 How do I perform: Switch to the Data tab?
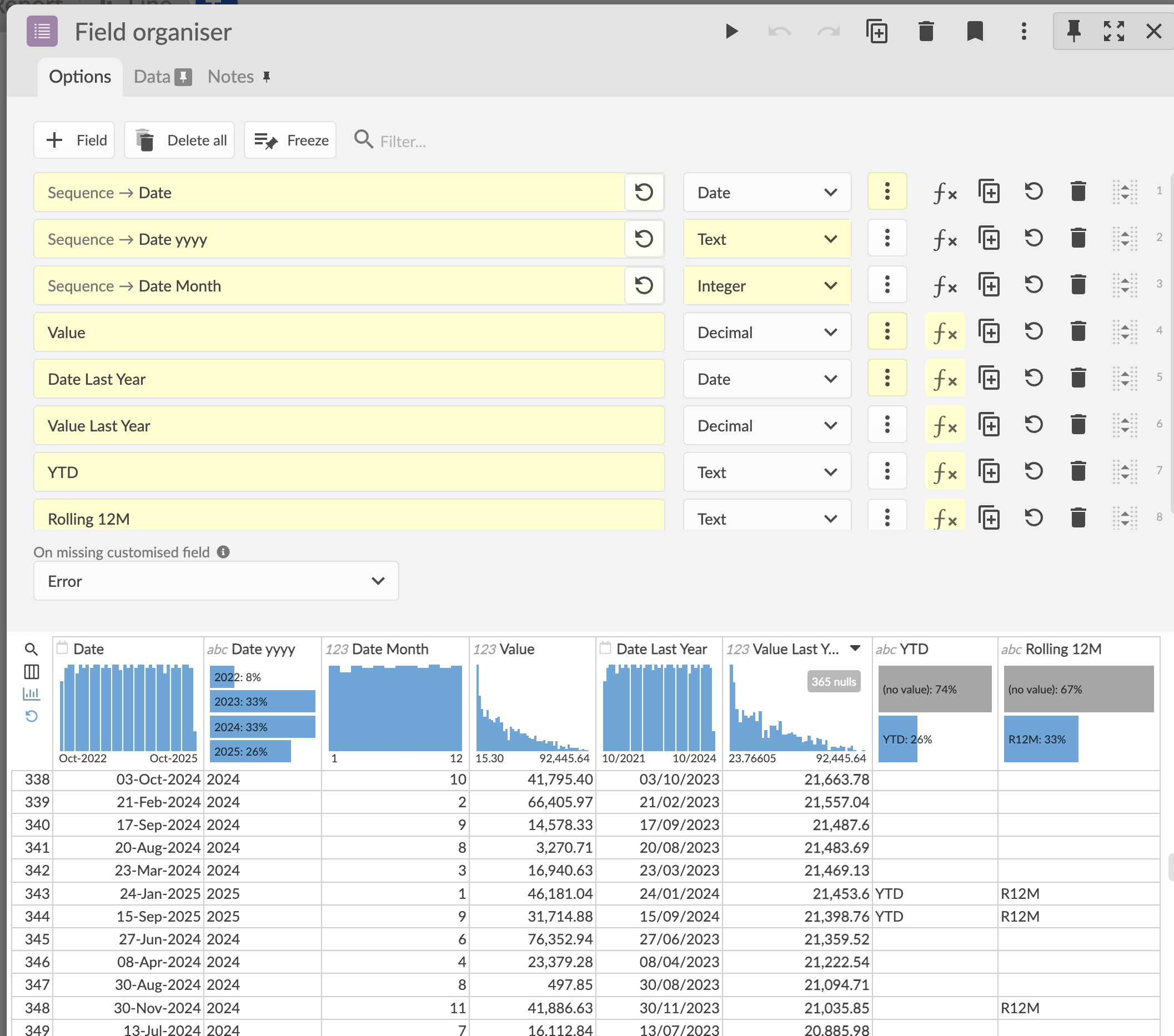tap(152, 77)
